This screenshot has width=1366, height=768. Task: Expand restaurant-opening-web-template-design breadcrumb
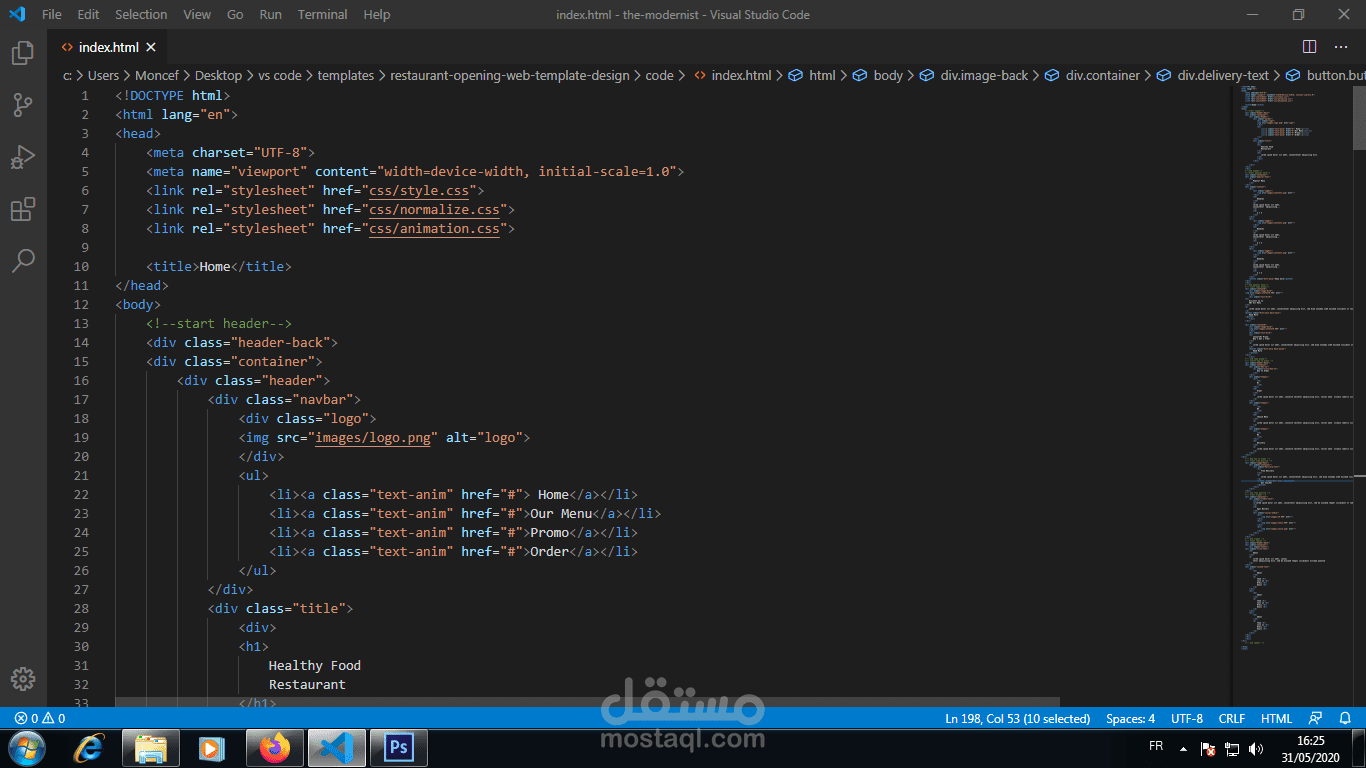510,75
